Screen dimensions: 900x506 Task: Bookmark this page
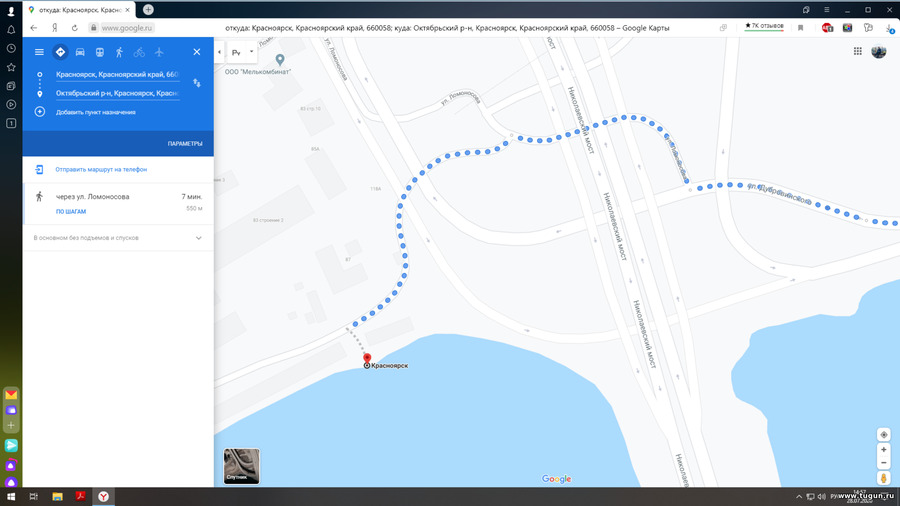[801, 28]
